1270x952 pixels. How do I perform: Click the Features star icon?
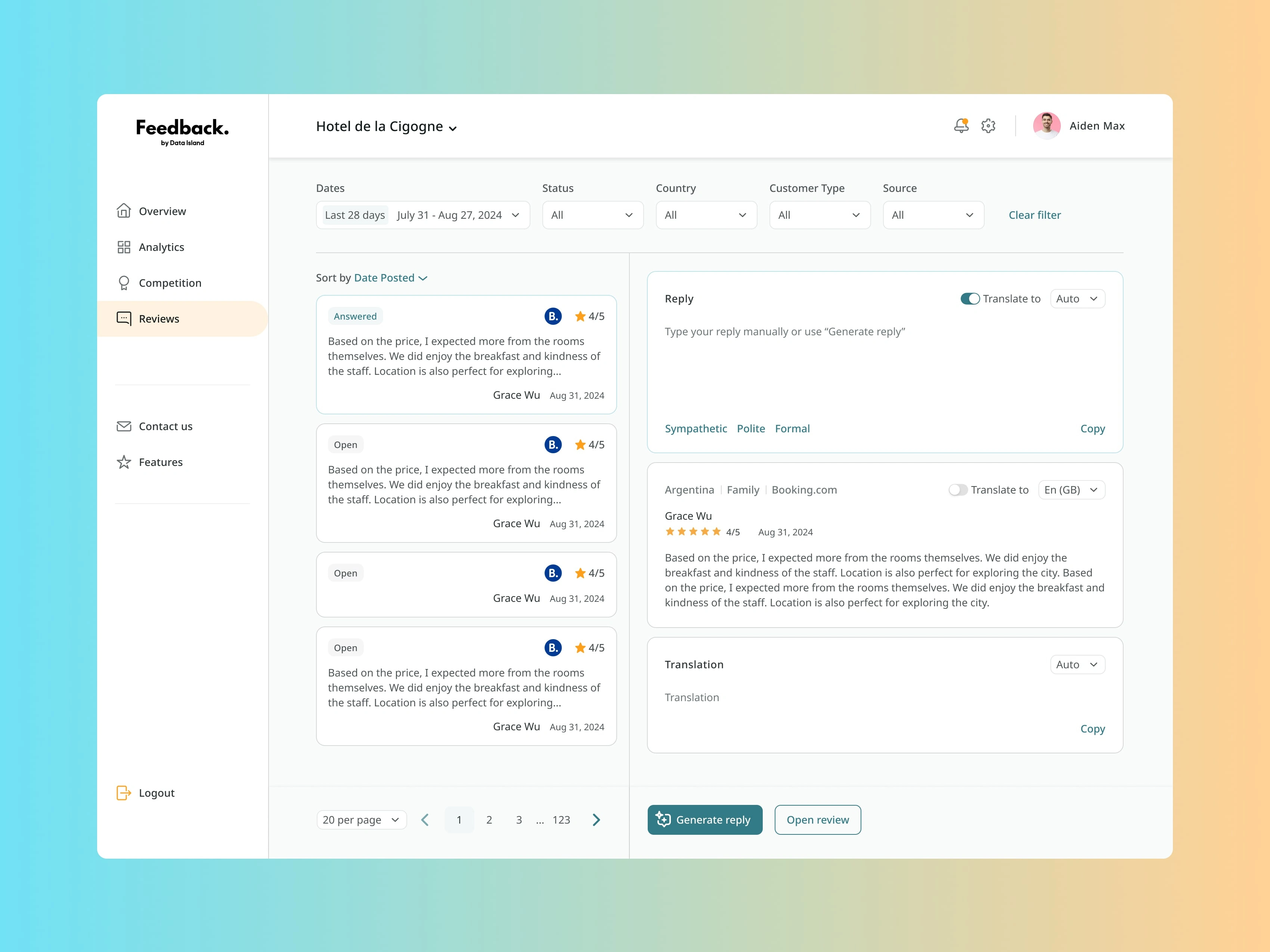click(124, 462)
